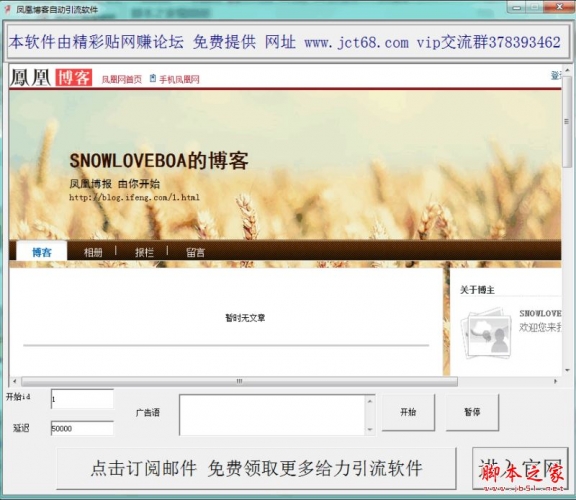The image size is (576, 500).
Task: Click the 暂时无文章 text
Action: [245, 318]
